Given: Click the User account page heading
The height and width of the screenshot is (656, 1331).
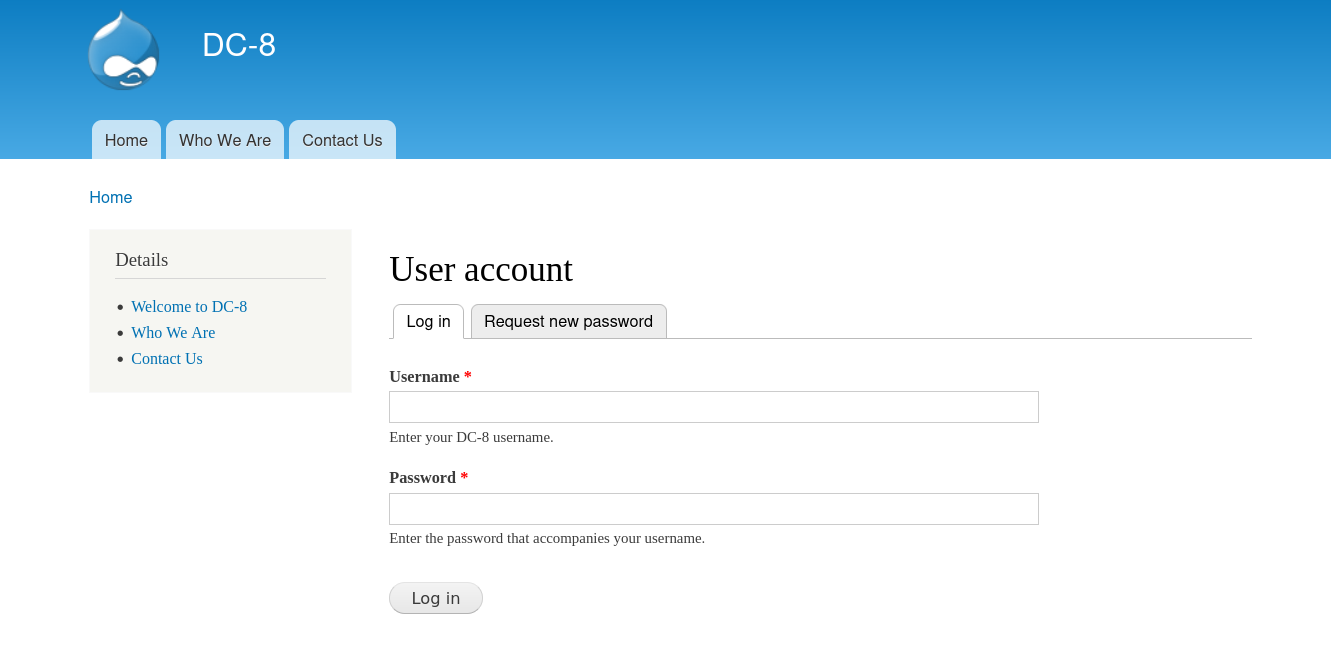Looking at the screenshot, I should click(x=480, y=270).
